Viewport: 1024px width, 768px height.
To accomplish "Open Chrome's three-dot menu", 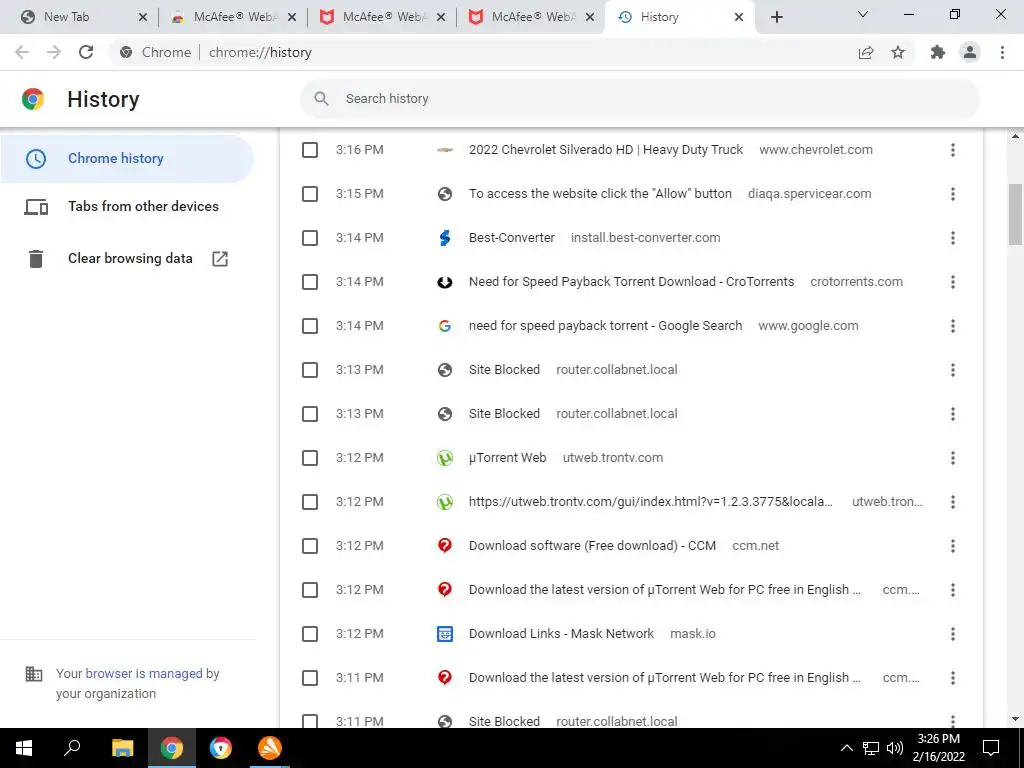I will coord(1002,52).
